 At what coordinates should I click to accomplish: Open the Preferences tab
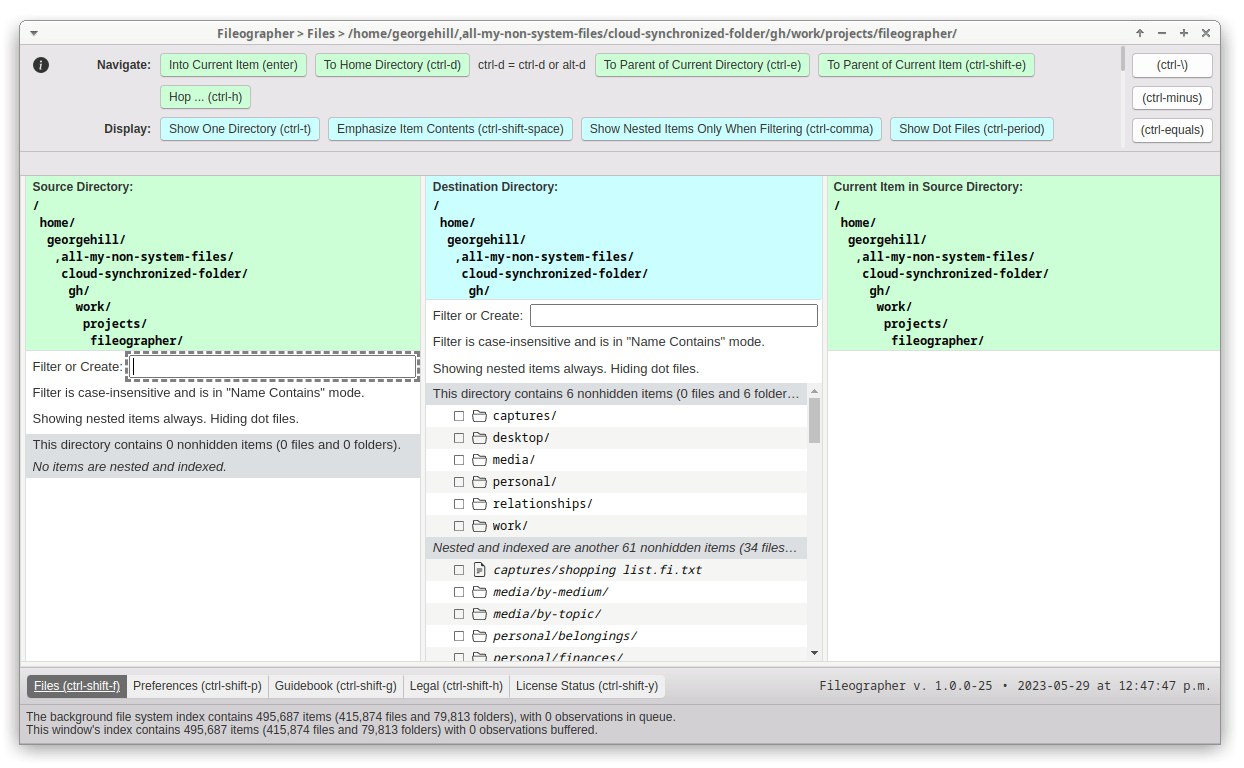click(197, 686)
